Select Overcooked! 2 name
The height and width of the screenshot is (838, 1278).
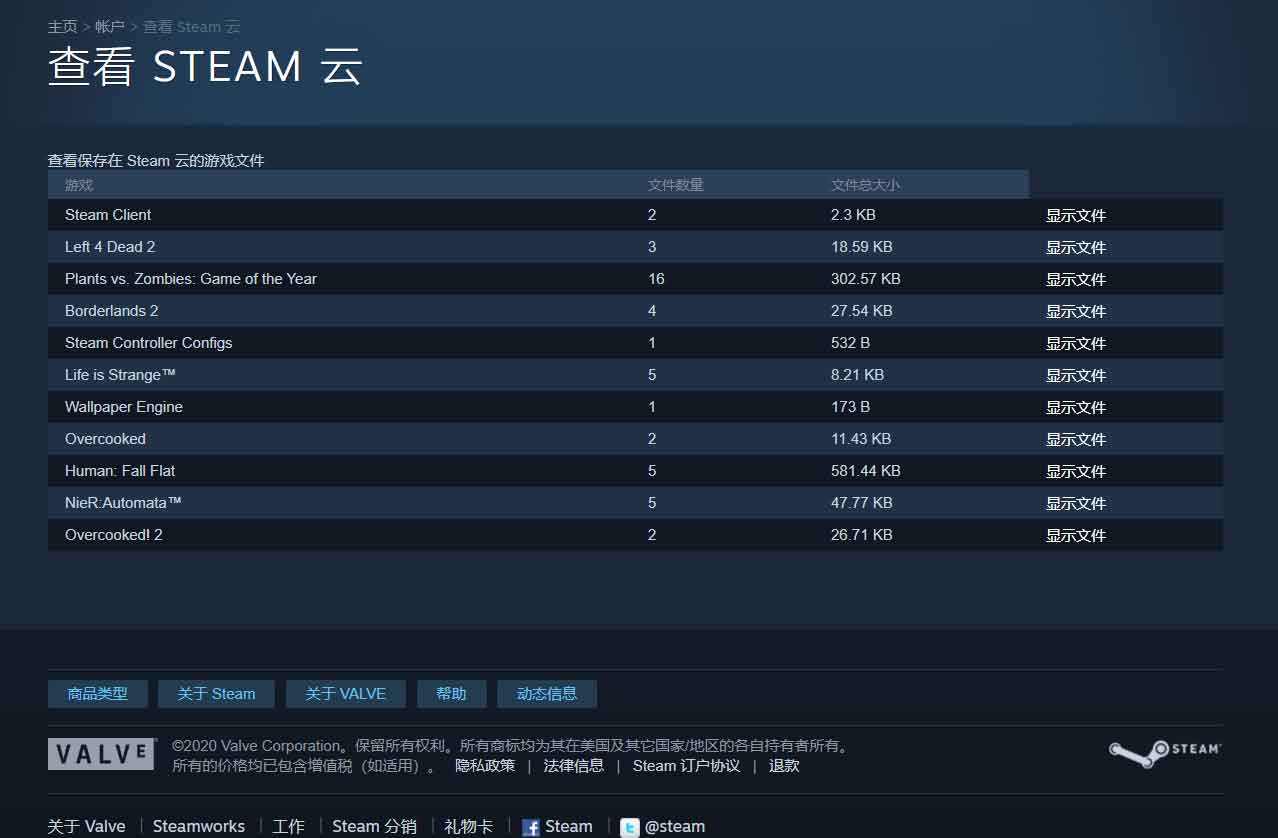(x=114, y=535)
